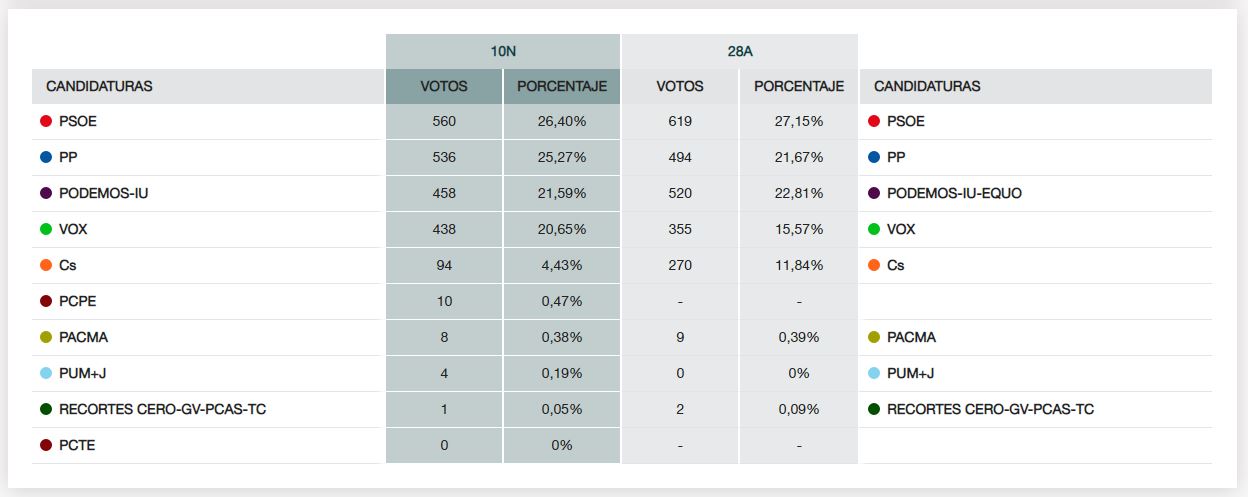Click the VOTOS header under 28A
This screenshot has width=1248, height=497.
tap(680, 86)
